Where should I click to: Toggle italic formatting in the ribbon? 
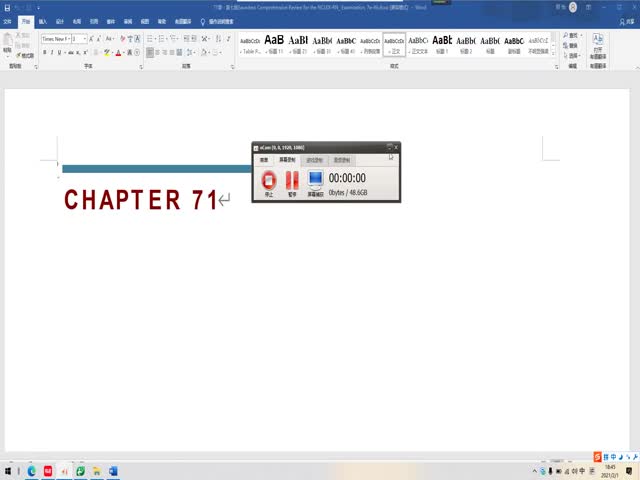click(x=52, y=52)
